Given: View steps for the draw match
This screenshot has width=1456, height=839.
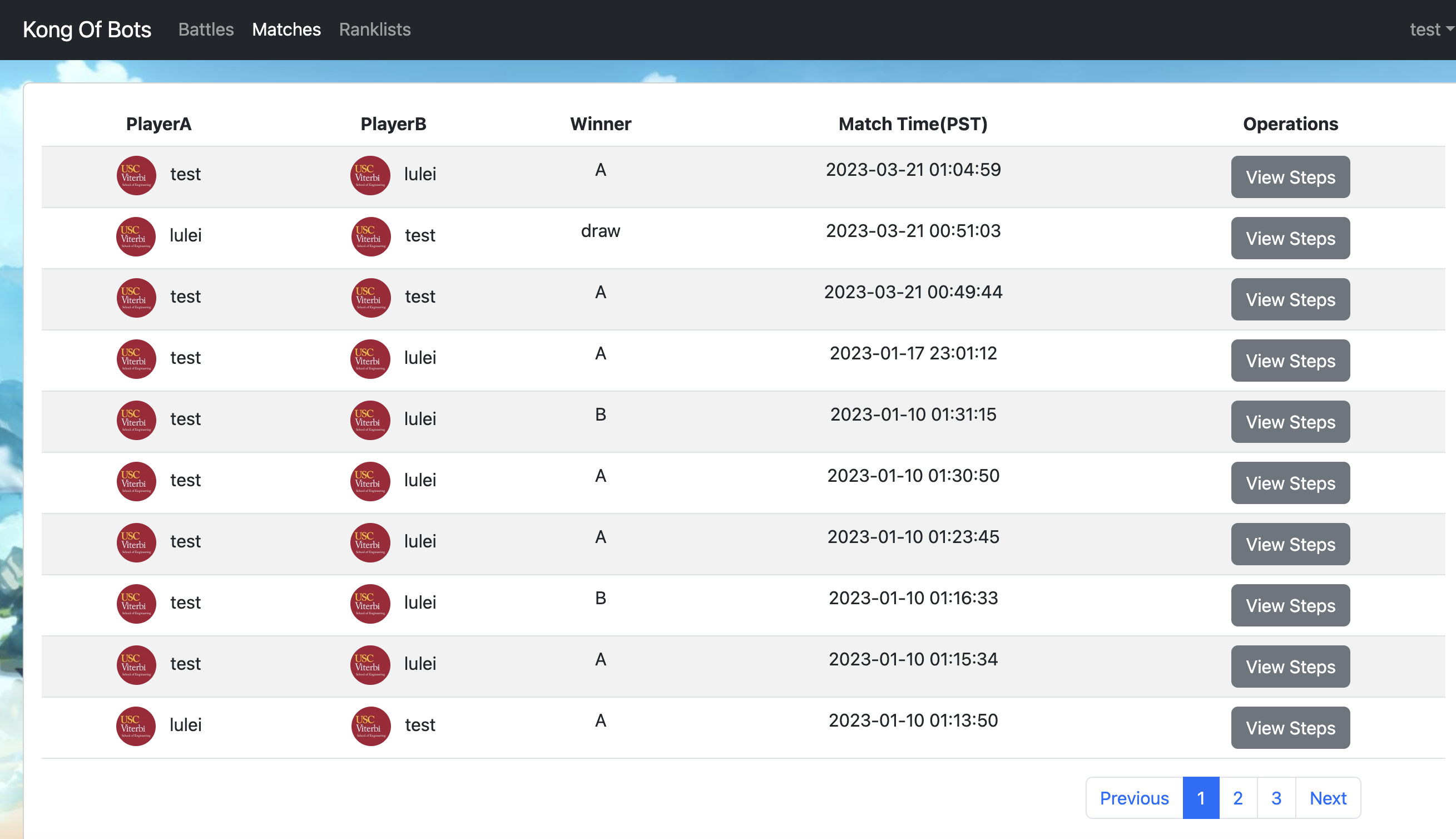Looking at the screenshot, I should tap(1290, 238).
